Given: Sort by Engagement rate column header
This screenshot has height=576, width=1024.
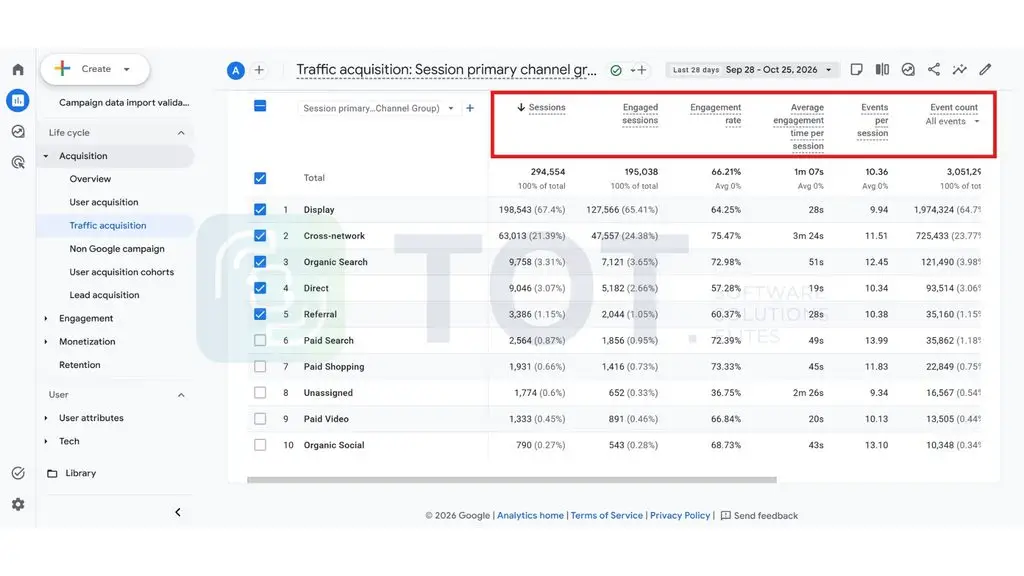Looking at the screenshot, I should [x=716, y=114].
